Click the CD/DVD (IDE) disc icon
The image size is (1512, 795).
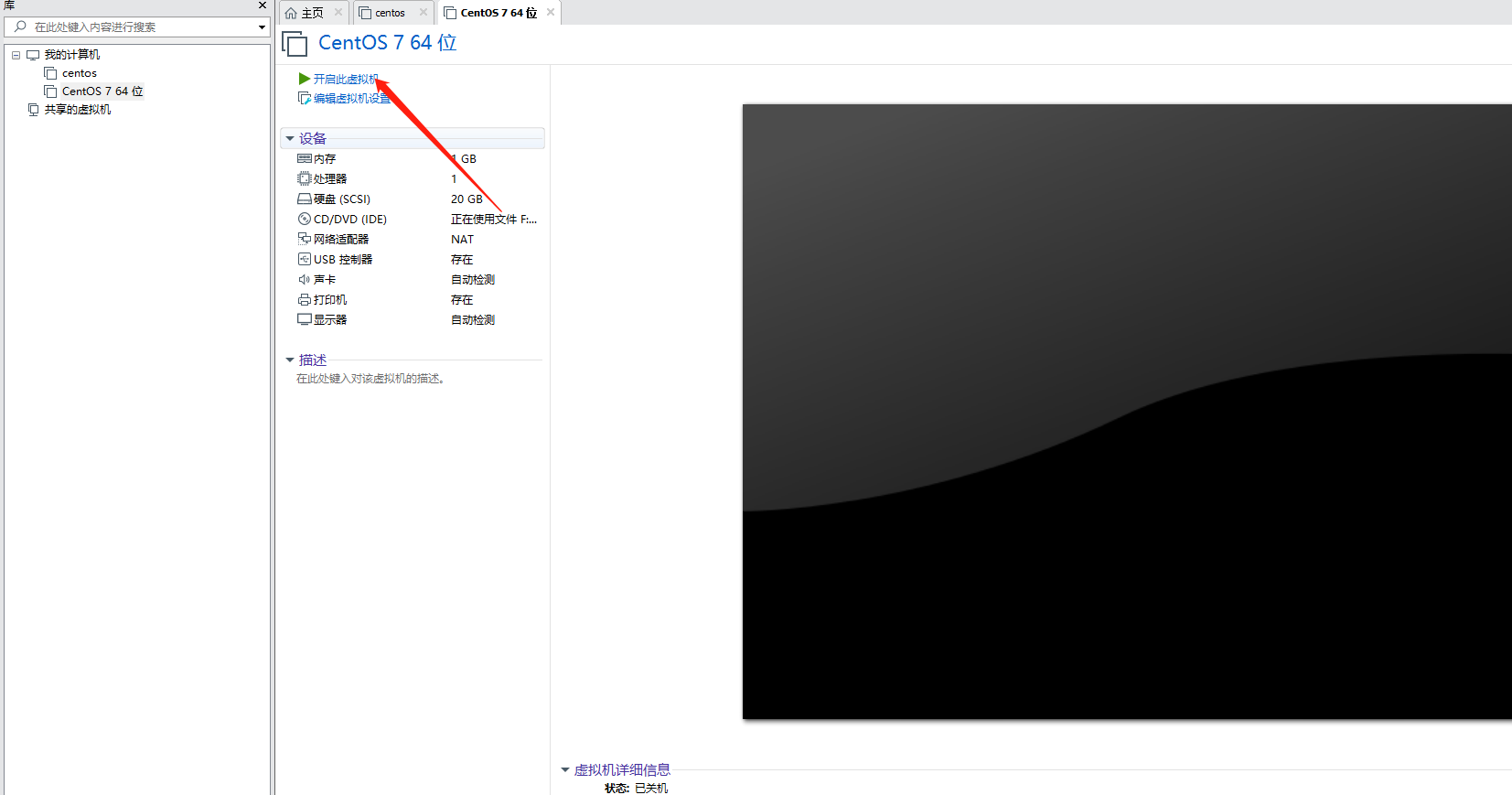point(305,219)
